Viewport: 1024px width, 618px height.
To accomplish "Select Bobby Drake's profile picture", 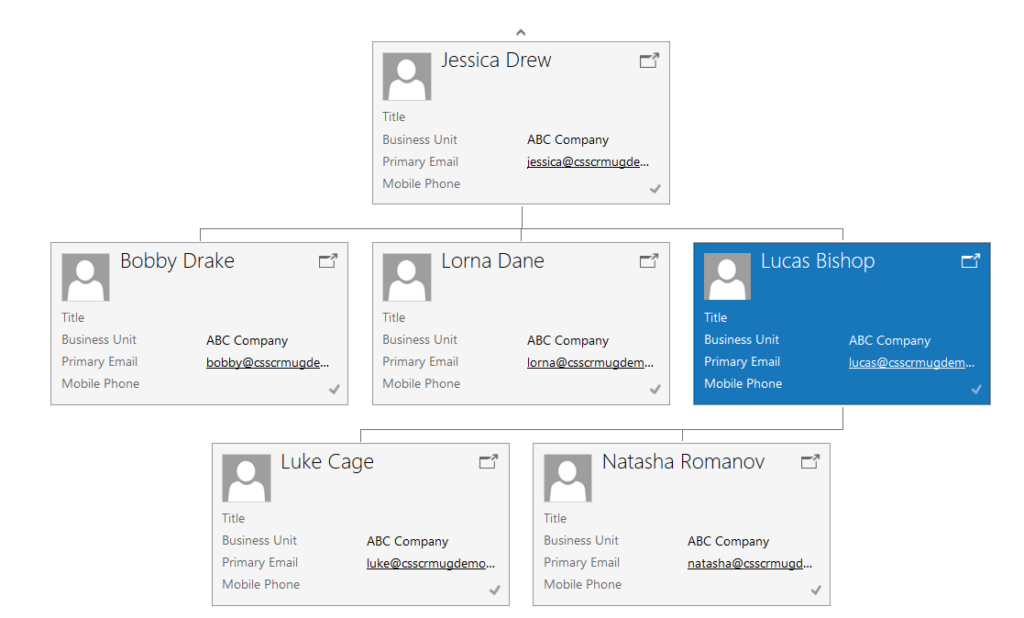I will [x=85, y=275].
